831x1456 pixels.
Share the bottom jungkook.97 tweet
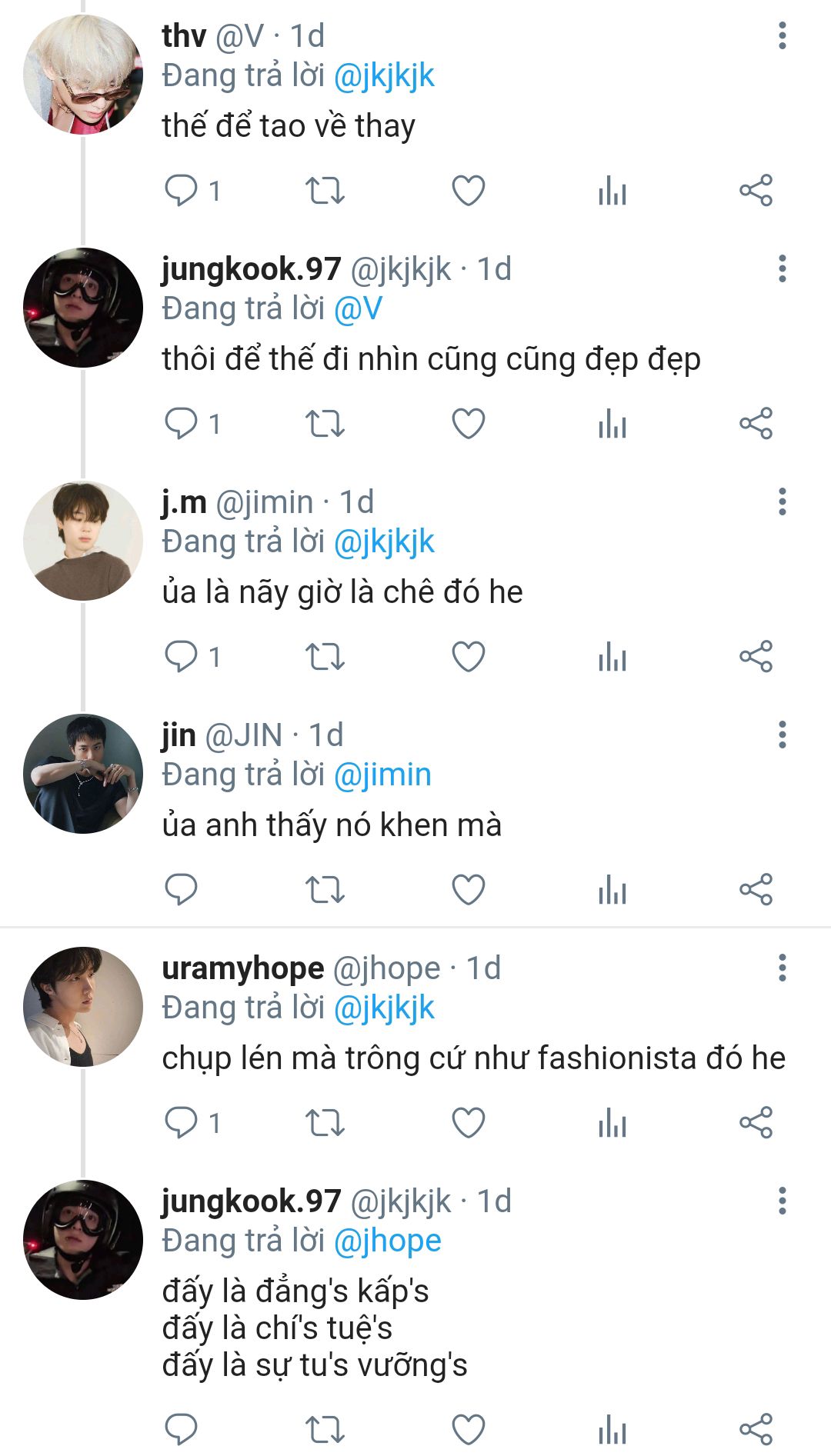[756, 1431]
